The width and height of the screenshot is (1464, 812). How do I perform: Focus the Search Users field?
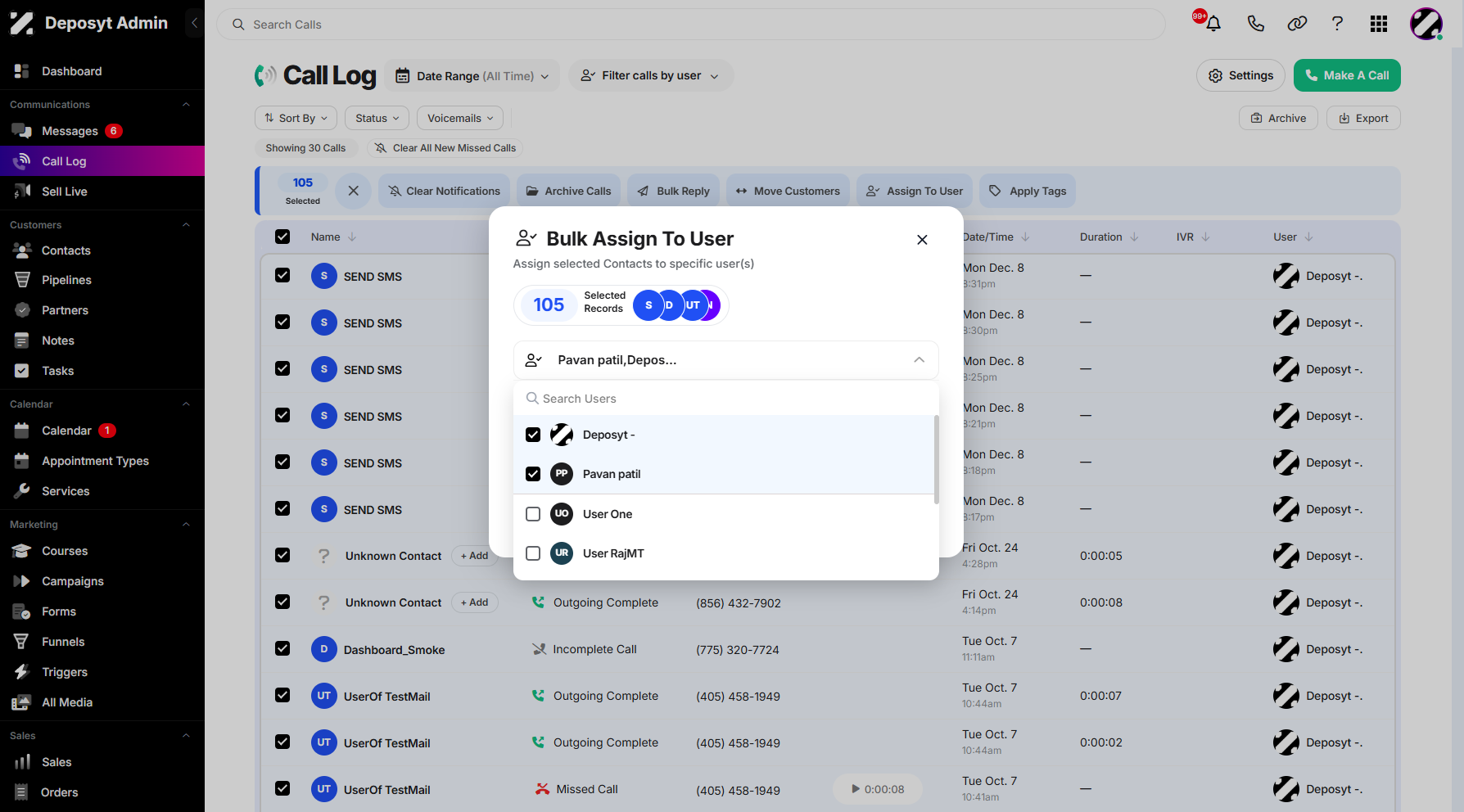[726, 399]
